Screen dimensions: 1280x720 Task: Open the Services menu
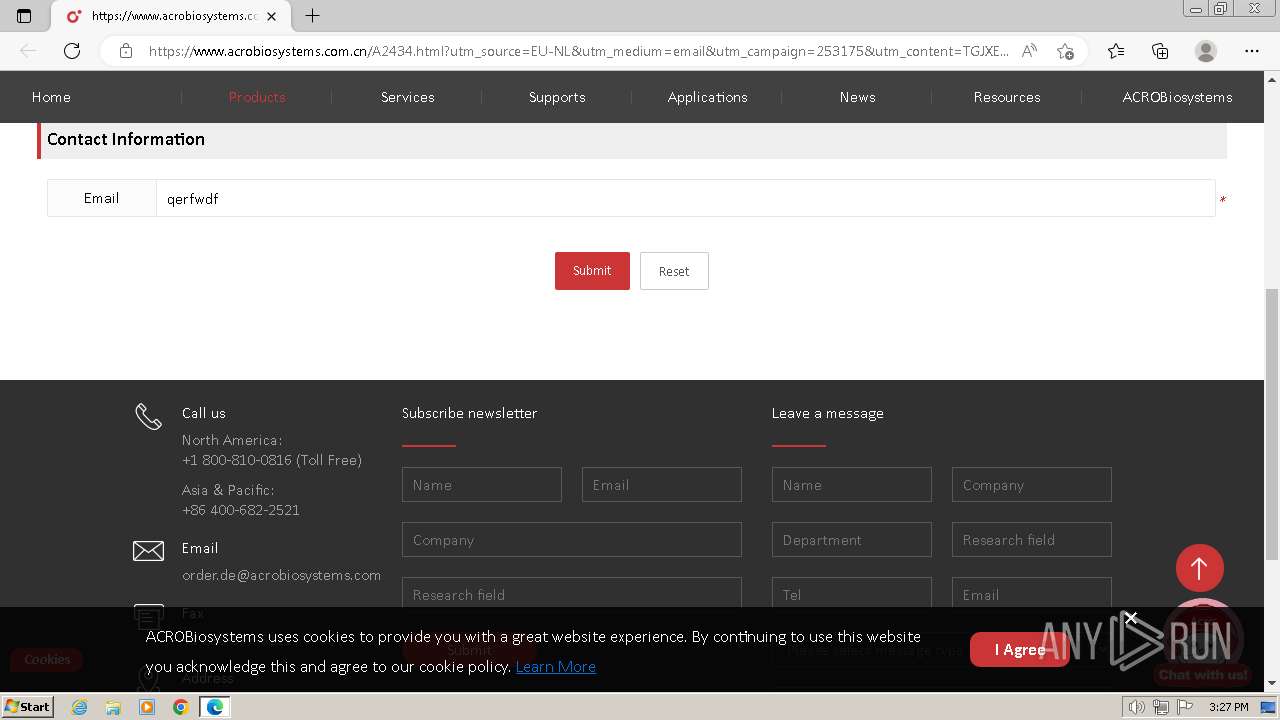[408, 97]
